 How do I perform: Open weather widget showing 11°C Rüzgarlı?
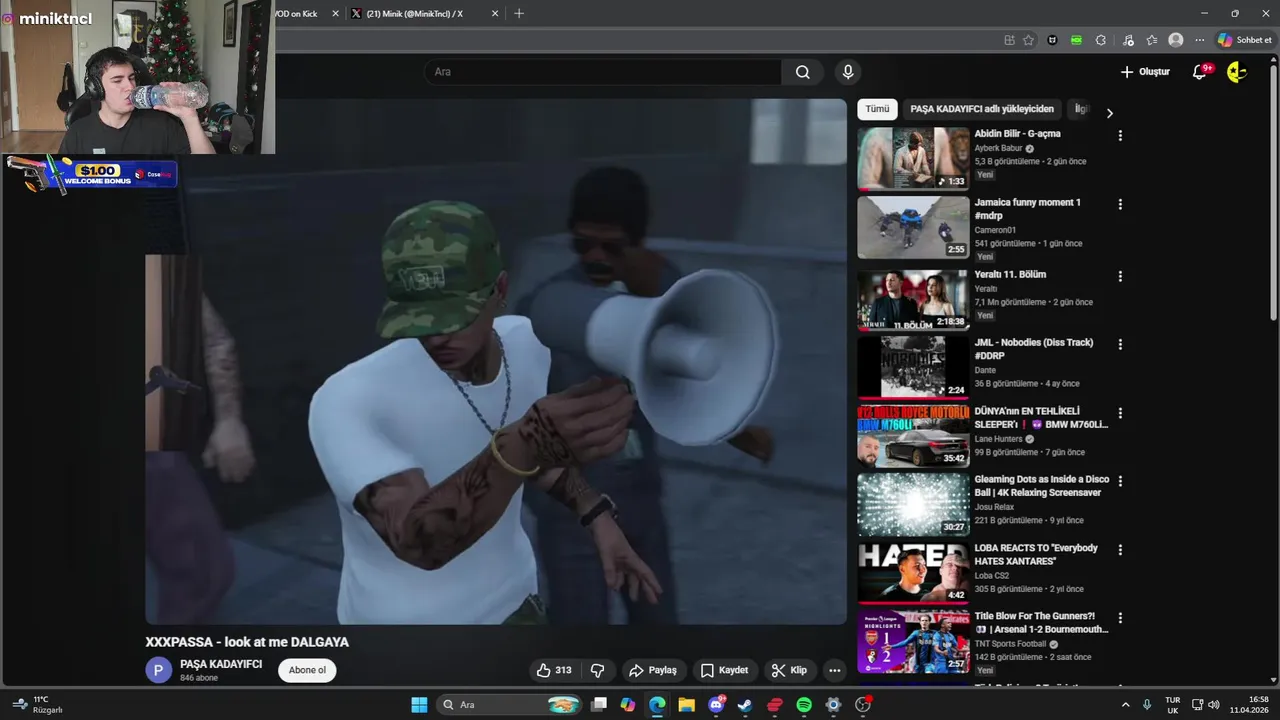click(37, 705)
